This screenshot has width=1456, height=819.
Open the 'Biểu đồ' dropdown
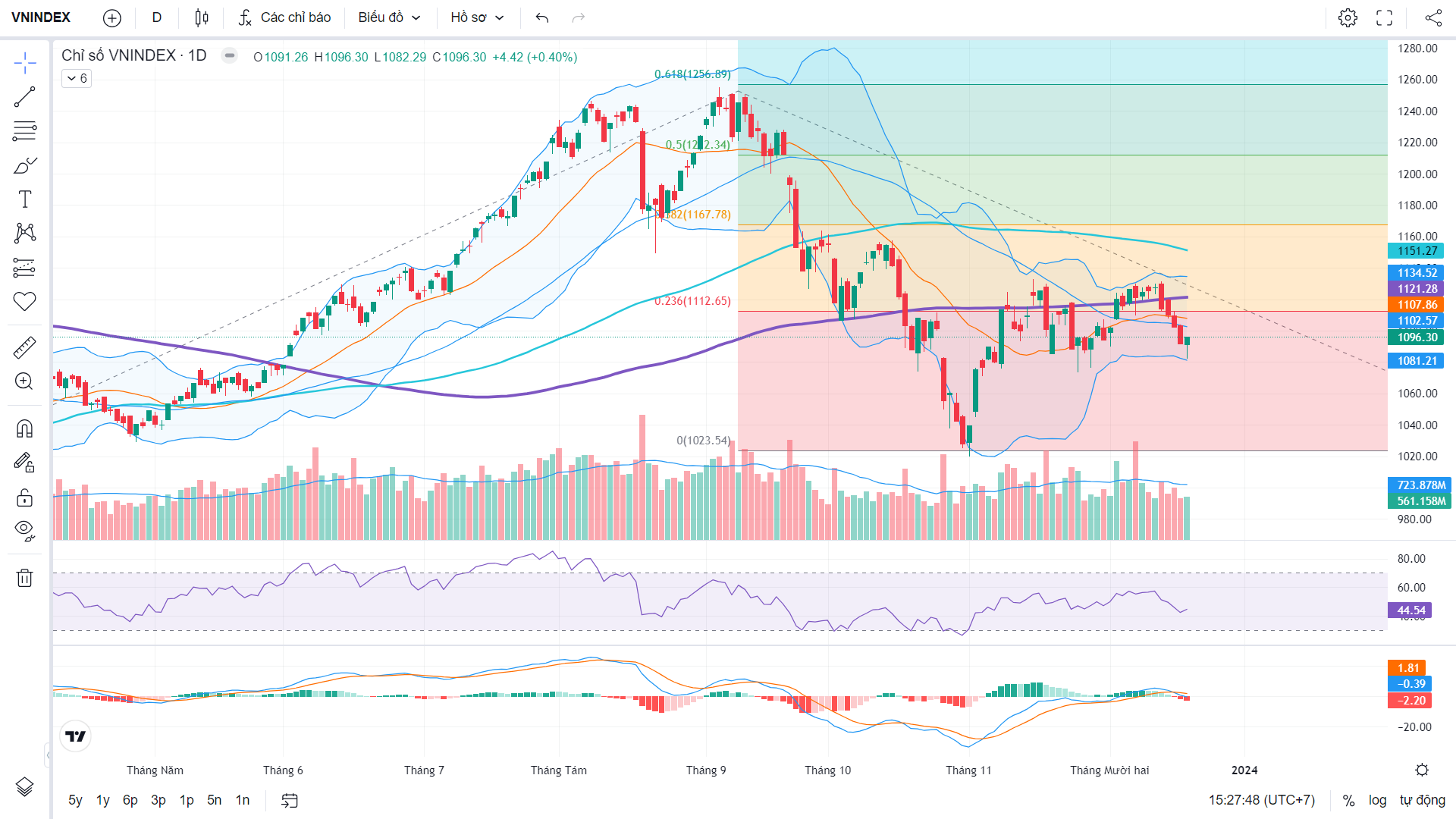389,17
